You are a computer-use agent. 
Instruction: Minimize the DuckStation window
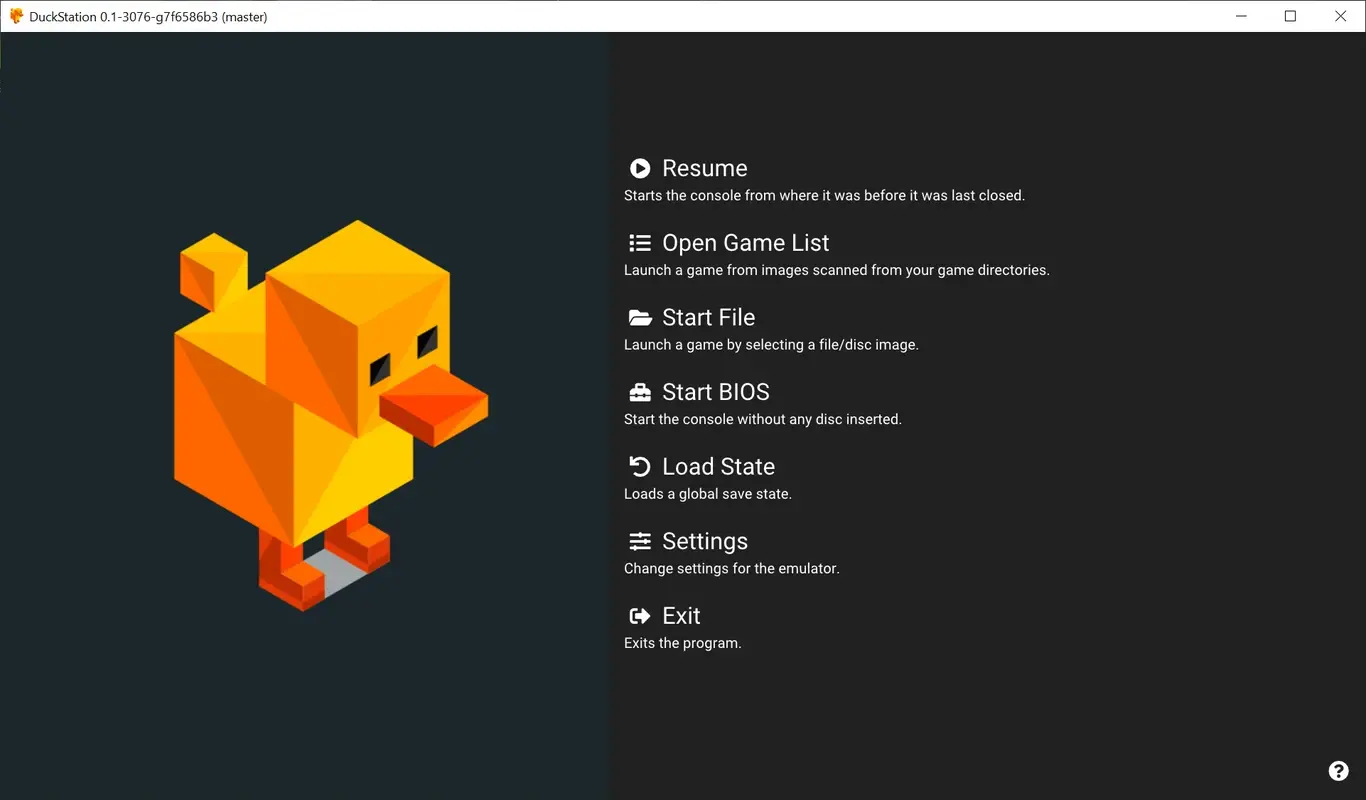pyautogui.click(x=1241, y=16)
